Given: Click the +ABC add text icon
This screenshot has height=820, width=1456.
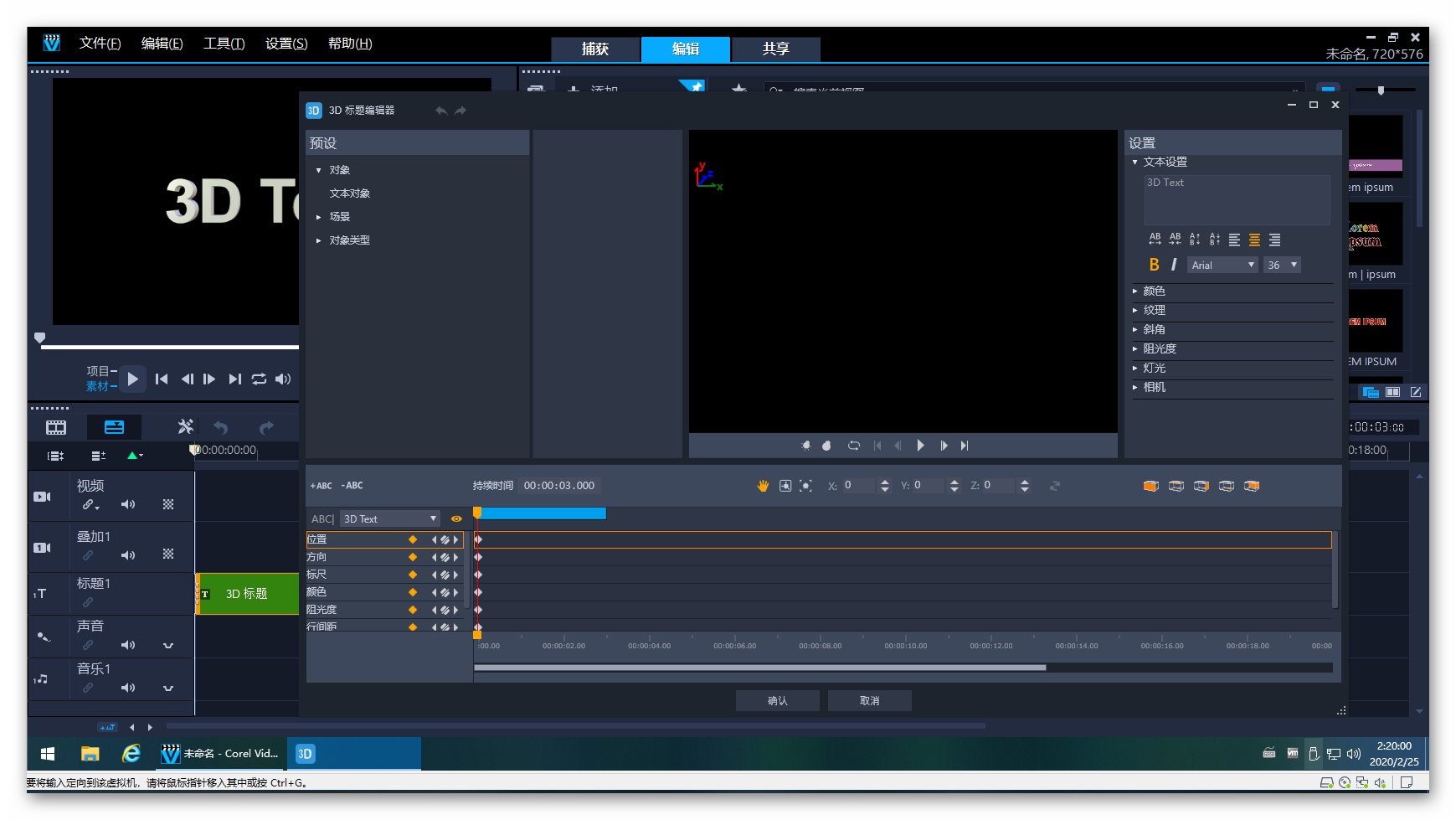Looking at the screenshot, I should pyautogui.click(x=321, y=486).
